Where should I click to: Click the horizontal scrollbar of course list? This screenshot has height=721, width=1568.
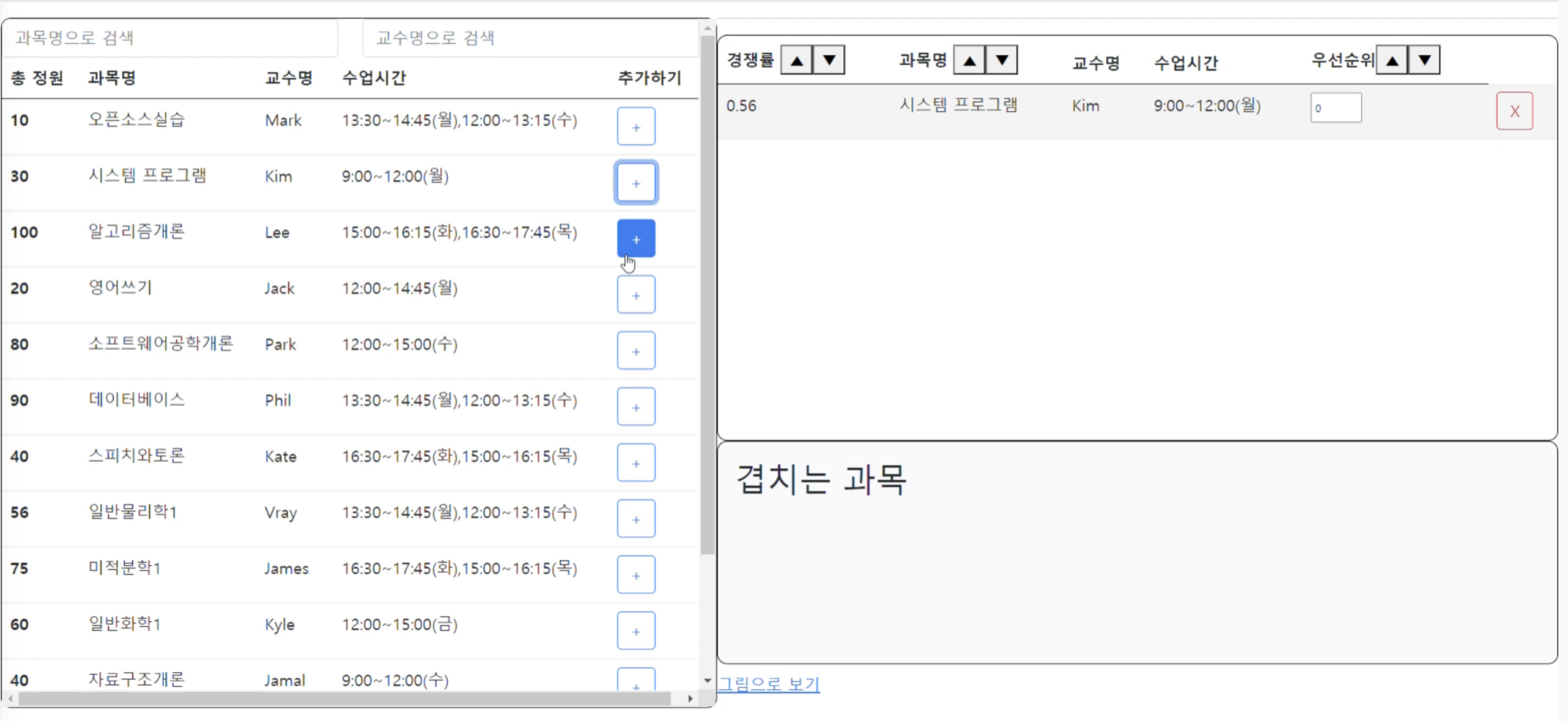coord(345,698)
